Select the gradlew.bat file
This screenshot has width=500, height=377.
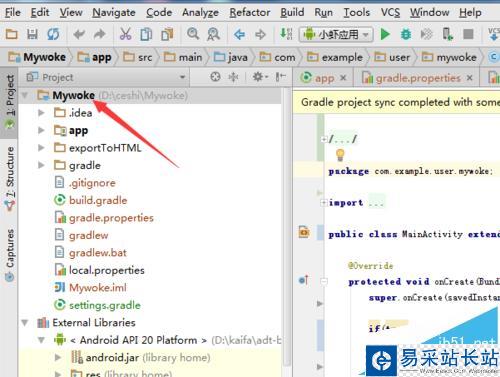(90, 253)
